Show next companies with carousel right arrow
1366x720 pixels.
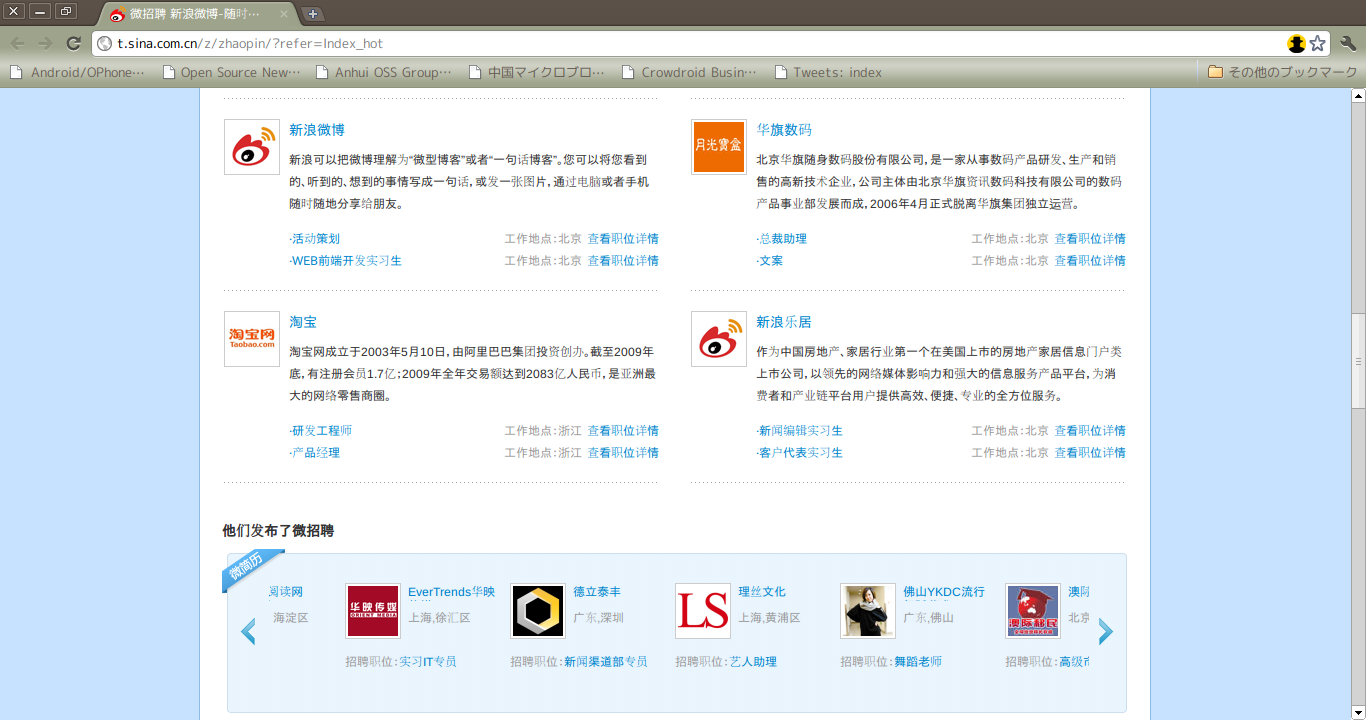pos(1105,631)
